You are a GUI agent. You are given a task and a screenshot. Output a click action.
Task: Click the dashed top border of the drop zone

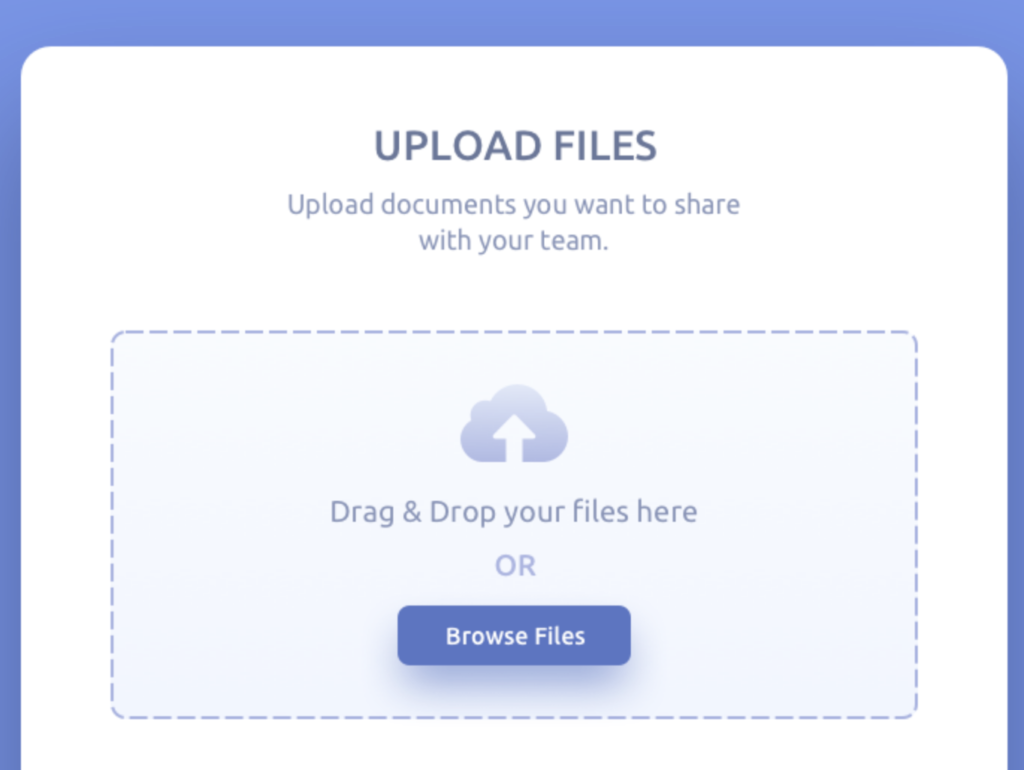pos(514,332)
